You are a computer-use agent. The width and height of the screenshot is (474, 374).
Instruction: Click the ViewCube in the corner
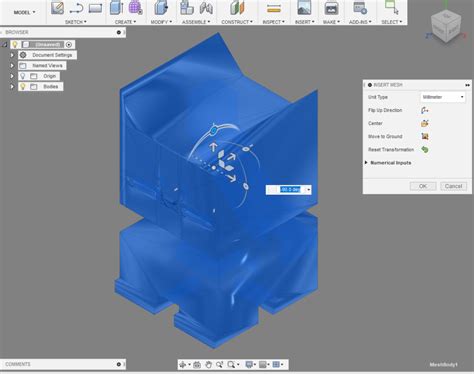click(x=446, y=26)
